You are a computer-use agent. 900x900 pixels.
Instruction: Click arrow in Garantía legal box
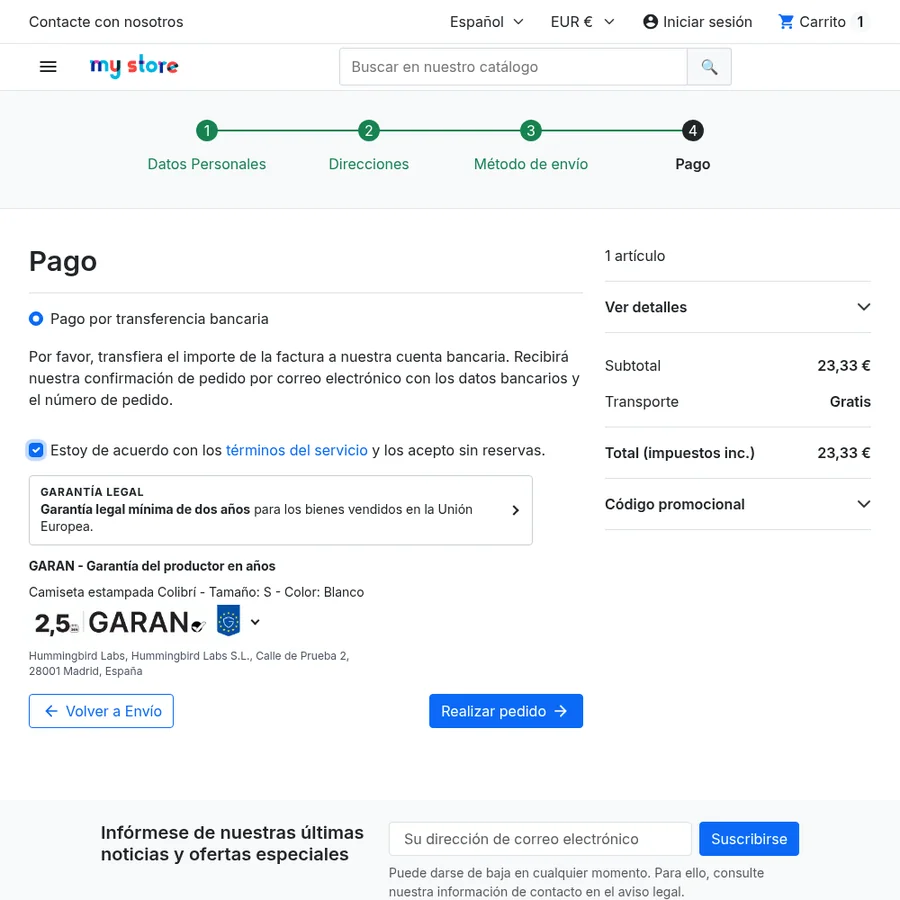[x=515, y=510]
